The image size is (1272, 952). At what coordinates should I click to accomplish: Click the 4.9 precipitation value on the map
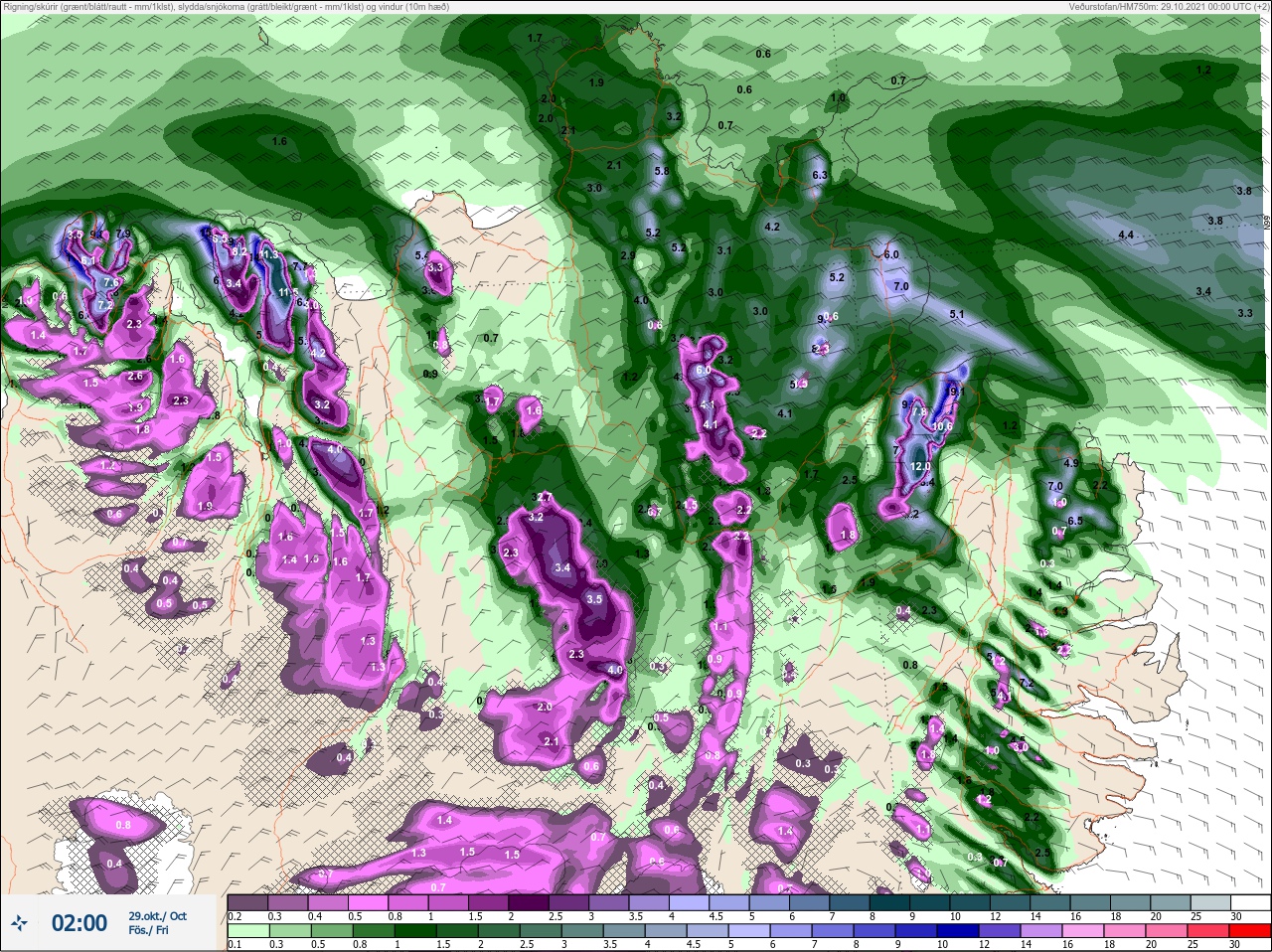tap(1071, 463)
